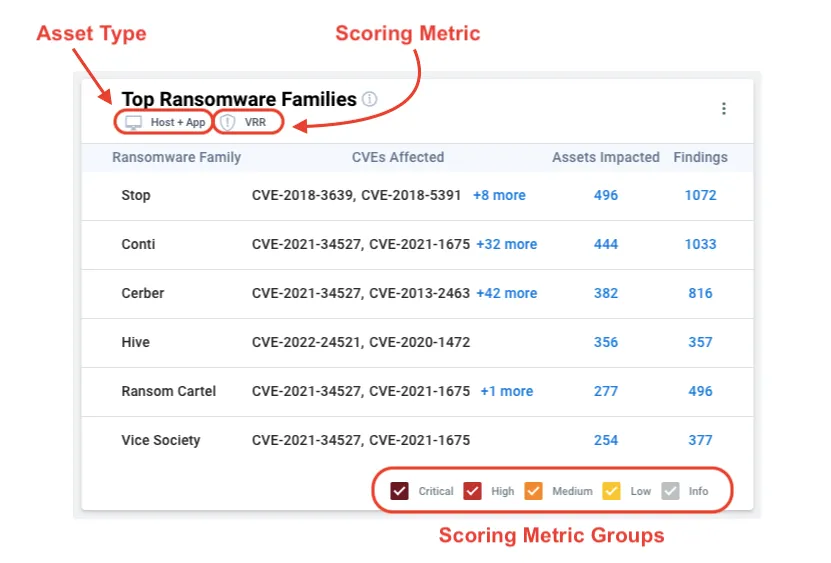Click the Host + App asset type label
Viewport: 831px width, 563px height.
(x=178, y=122)
